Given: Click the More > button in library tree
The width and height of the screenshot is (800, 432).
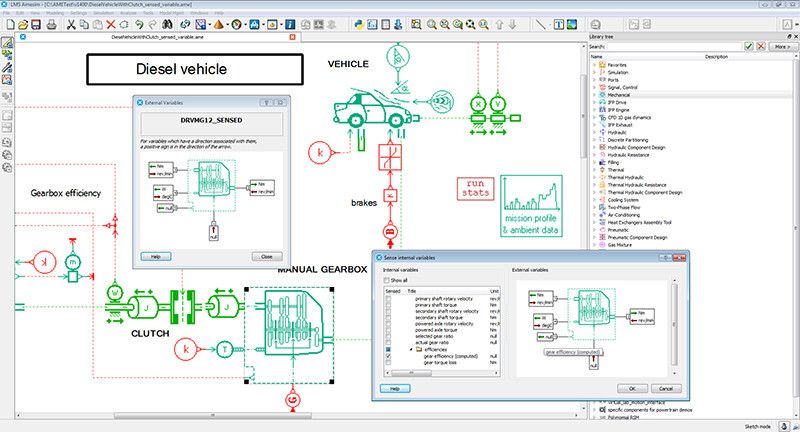Looking at the screenshot, I should click(782, 46).
